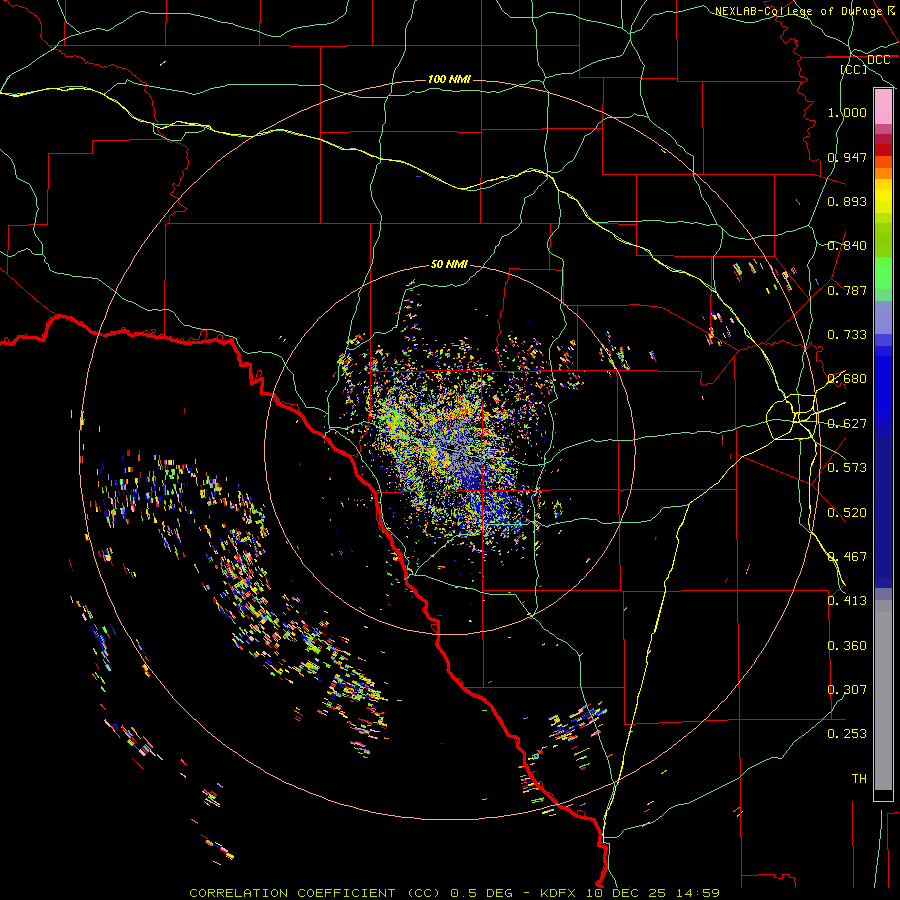Image resolution: width=900 pixels, height=900 pixels.
Task: Click the 0.680 scale value
Action: 847,379
